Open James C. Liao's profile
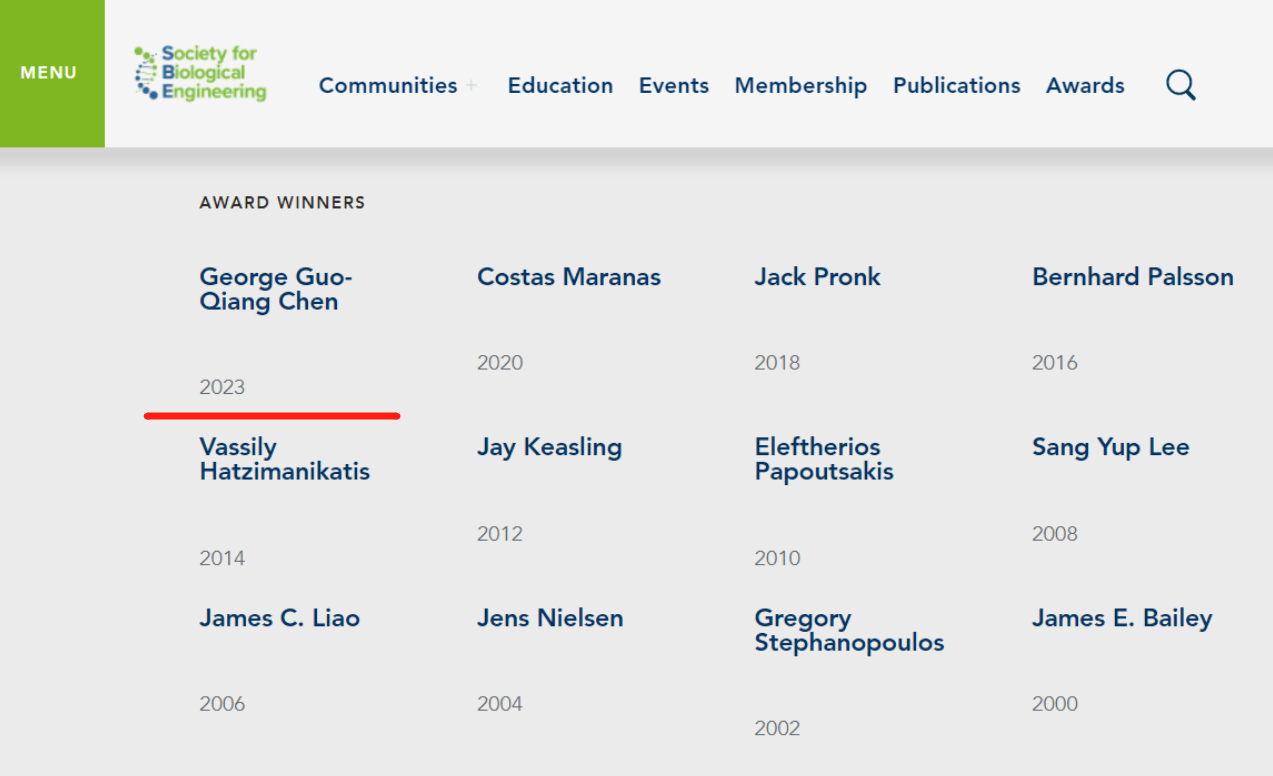The image size is (1273, 776). tap(280, 618)
